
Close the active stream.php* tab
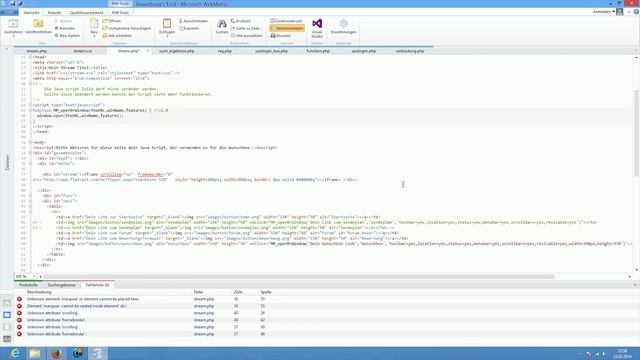point(148,51)
